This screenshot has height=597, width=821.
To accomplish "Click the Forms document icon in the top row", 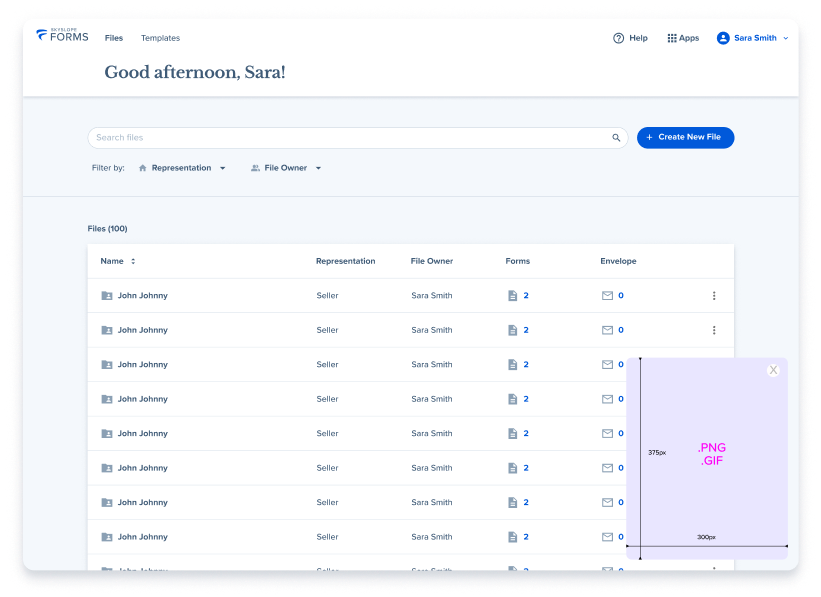I will [512, 295].
